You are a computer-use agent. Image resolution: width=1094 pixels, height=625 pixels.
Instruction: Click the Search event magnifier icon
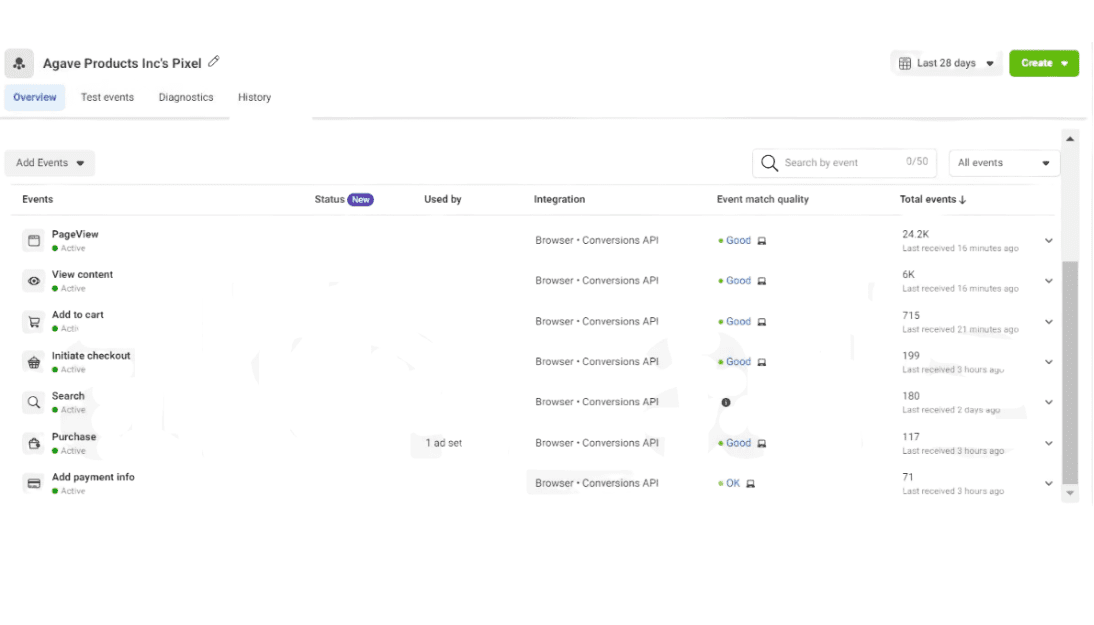(34, 402)
